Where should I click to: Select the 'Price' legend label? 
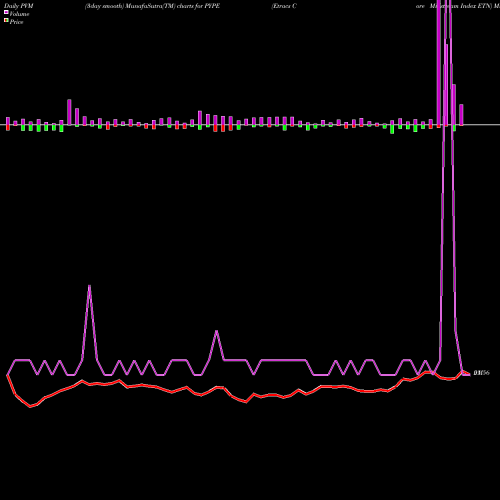coord(16,22)
